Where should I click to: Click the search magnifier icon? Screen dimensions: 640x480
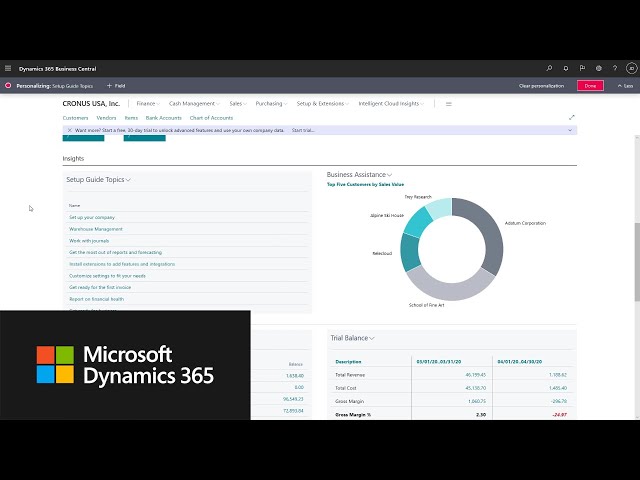coord(549,68)
